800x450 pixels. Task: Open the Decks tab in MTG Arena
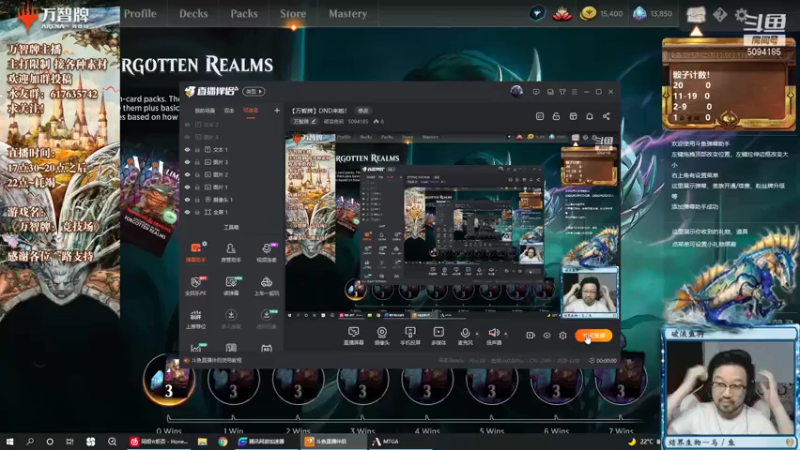(193, 14)
